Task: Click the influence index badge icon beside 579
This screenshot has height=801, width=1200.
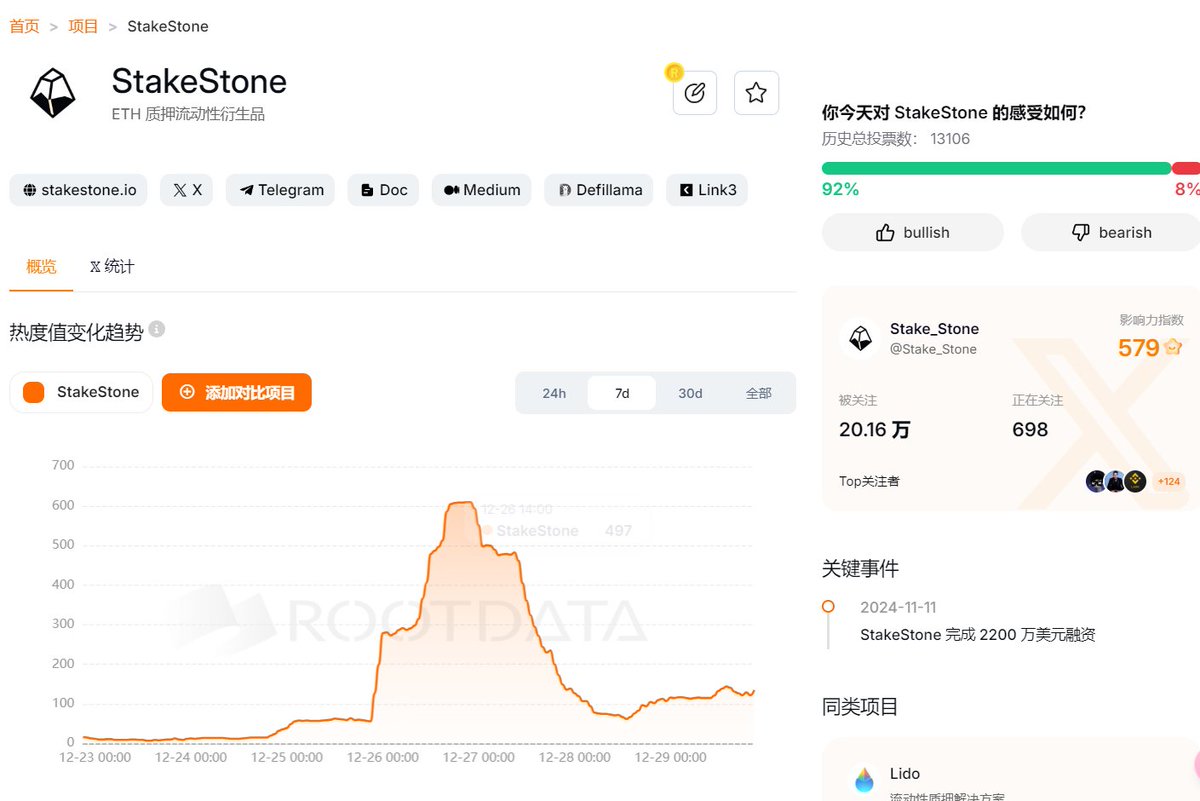Action: pyautogui.click(x=1173, y=347)
